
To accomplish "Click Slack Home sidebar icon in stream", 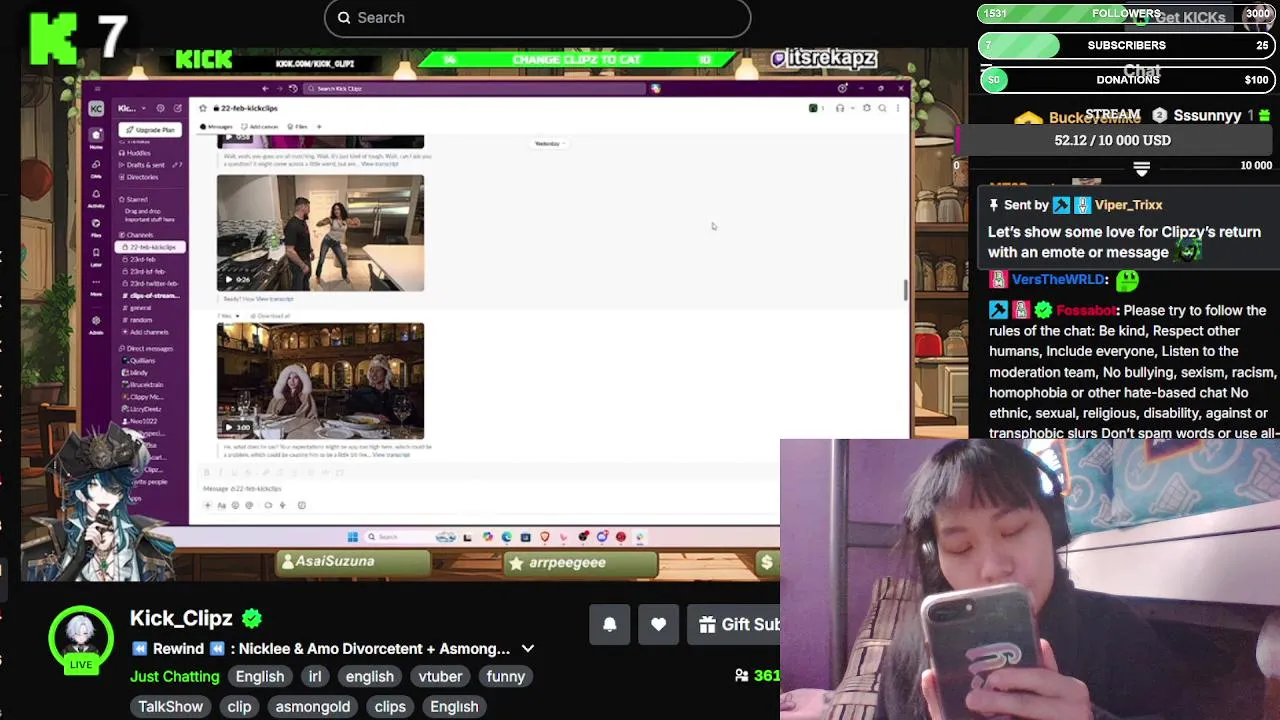I will [96, 139].
